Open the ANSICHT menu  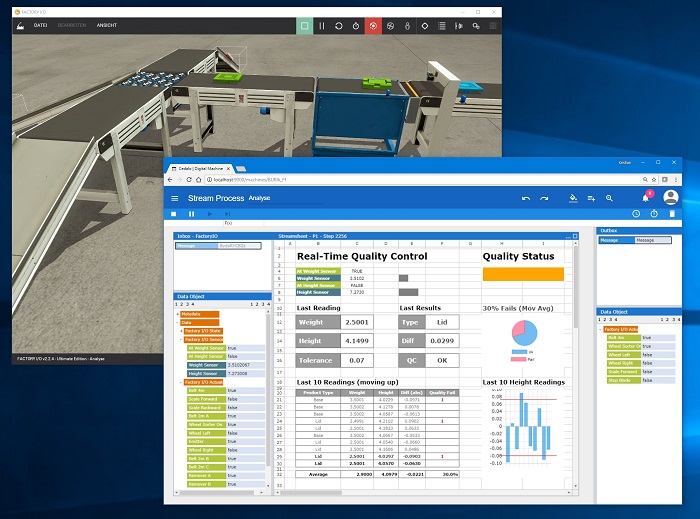click(x=108, y=24)
